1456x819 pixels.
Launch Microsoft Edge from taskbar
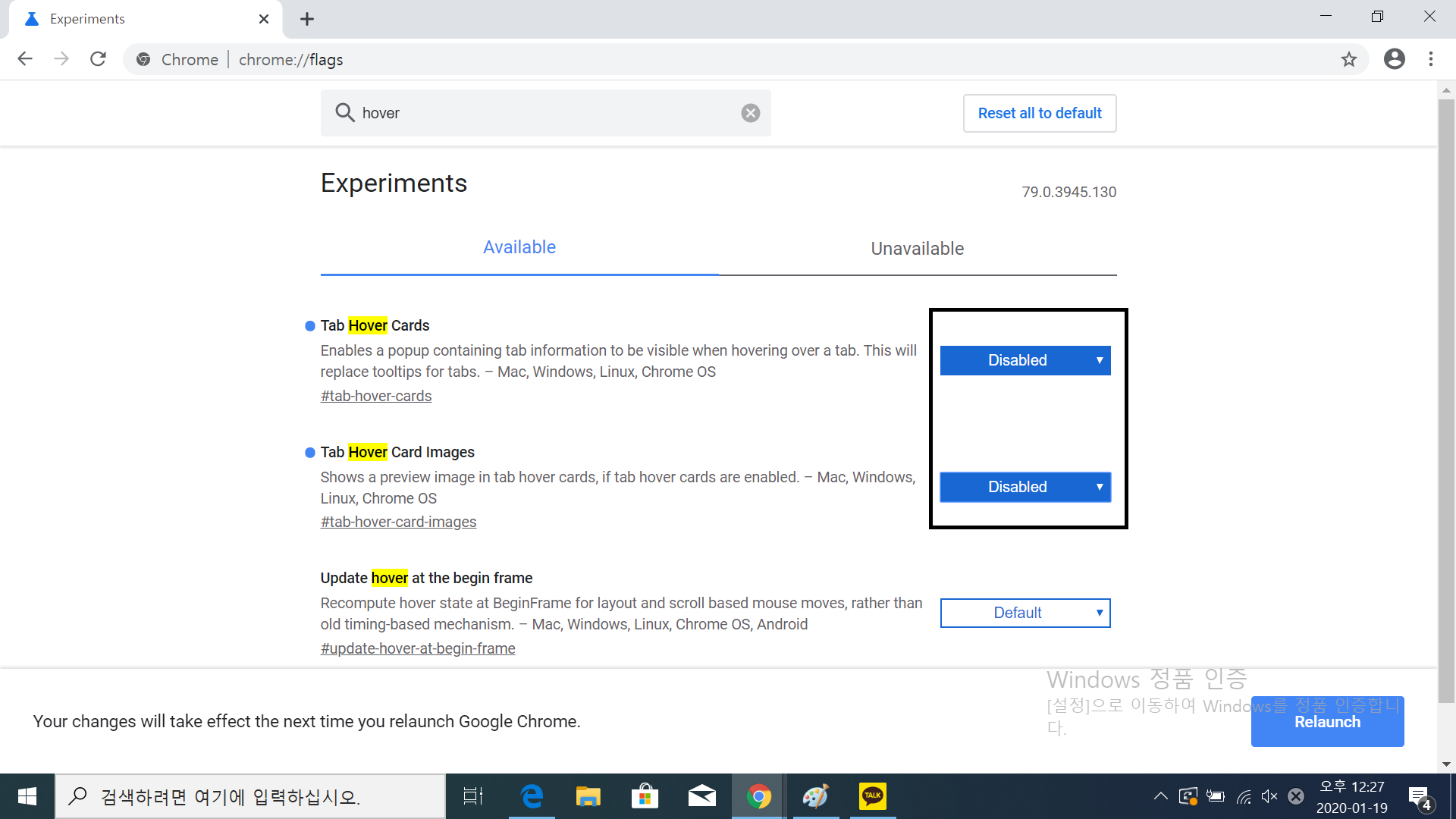[x=532, y=796]
